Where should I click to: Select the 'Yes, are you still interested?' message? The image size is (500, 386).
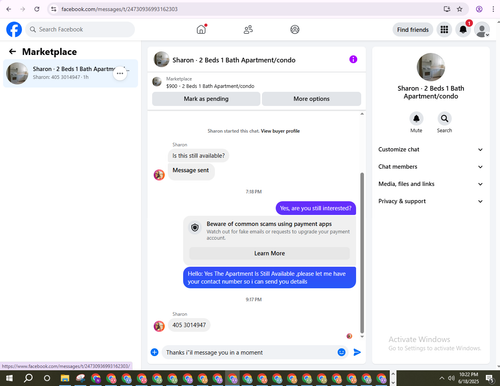[x=316, y=208]
